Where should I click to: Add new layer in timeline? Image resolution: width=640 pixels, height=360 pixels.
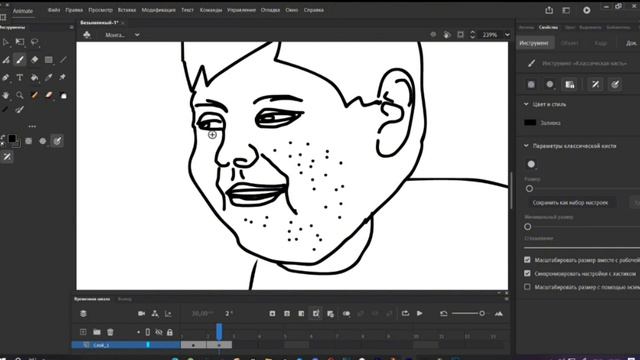[x=83, y=332]
